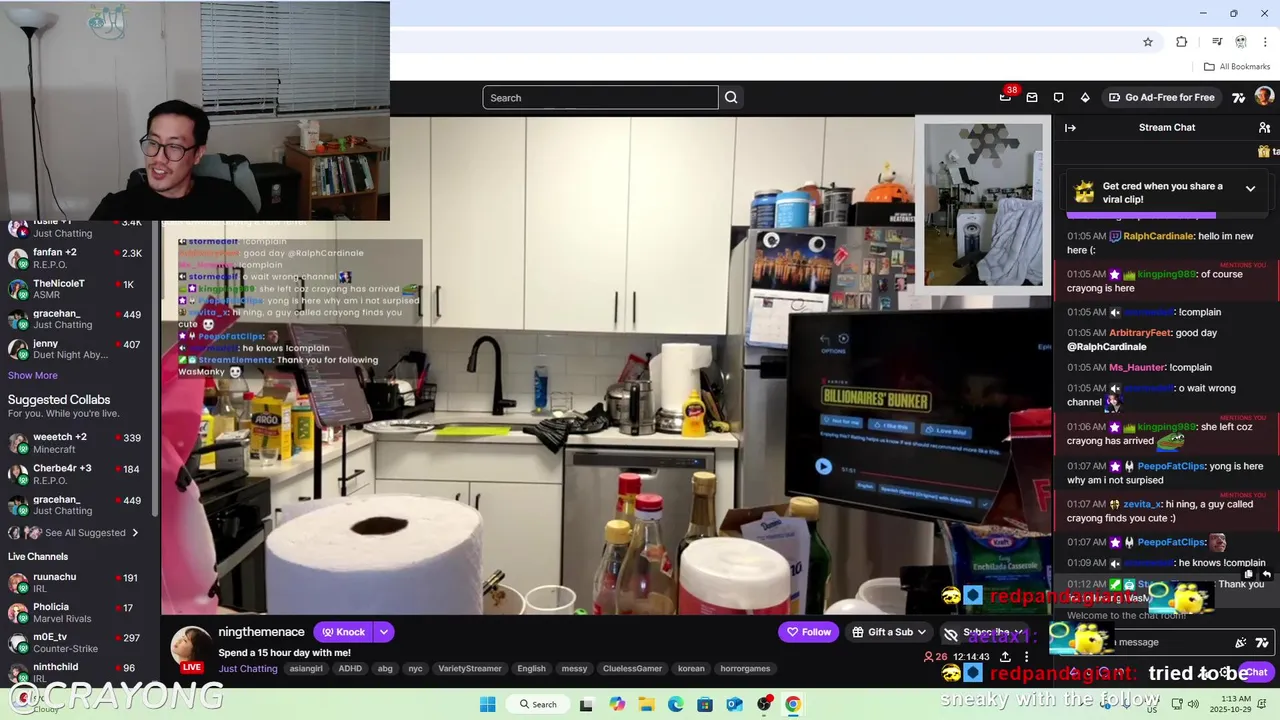Screen dimensions: 1280x720
Task: Open Microsoft Edge from taskbar
Action: 676,704
